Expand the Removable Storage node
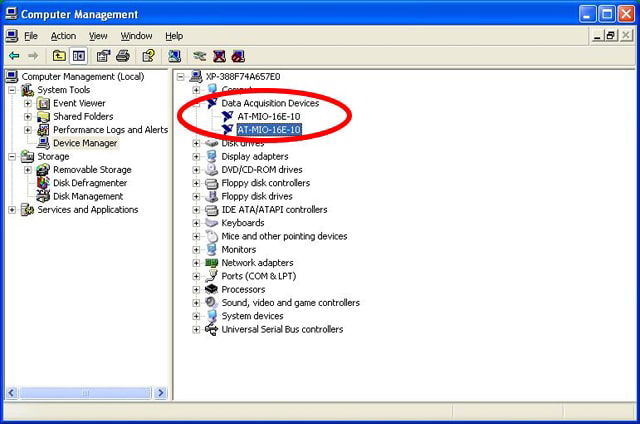Image resolution: width=640 pixels, height=424 pixels. (x=28, y=170)
